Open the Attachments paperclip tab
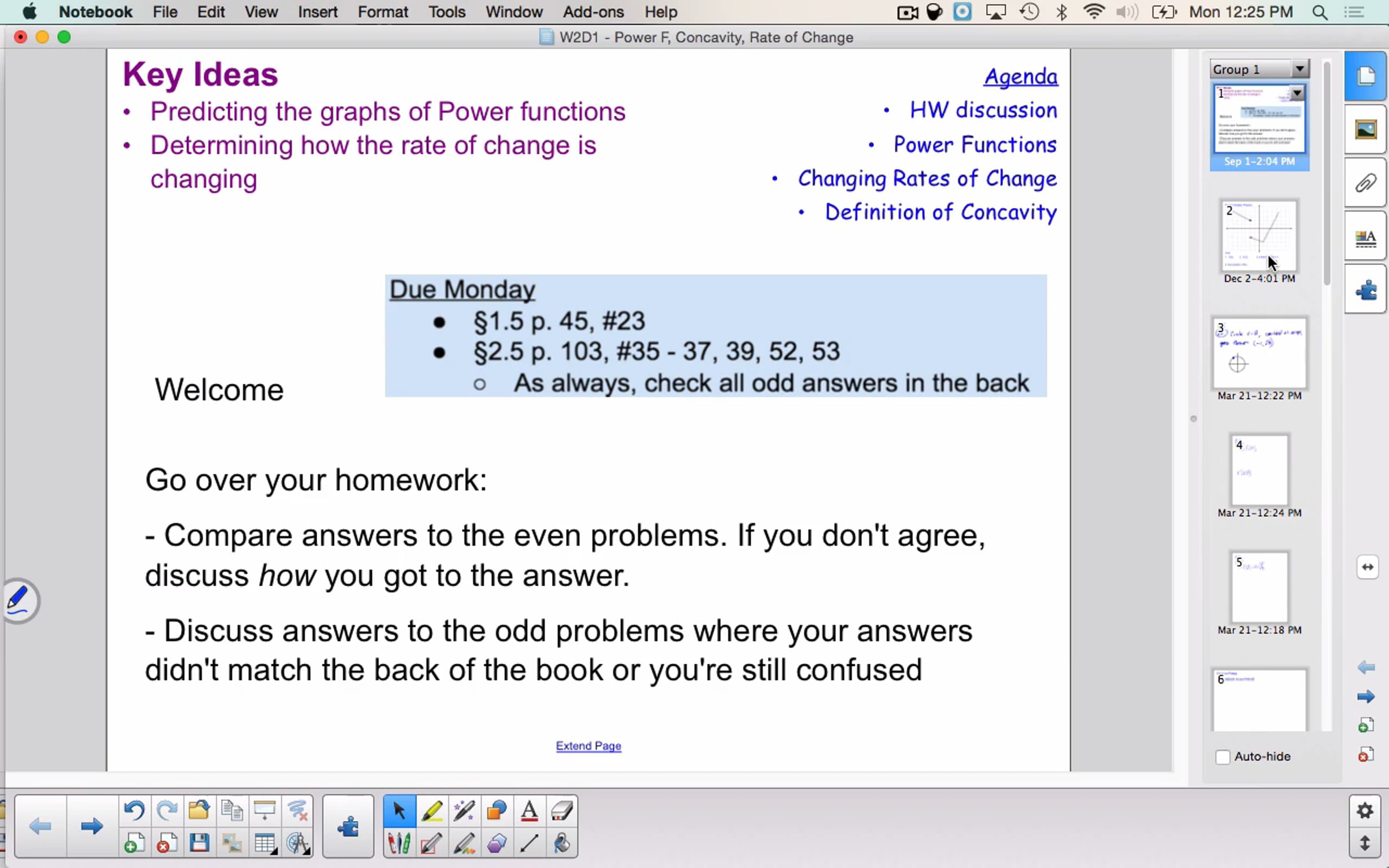Image resolution: width=1389 pixels, height=868 pixels. pyautogui.click(x=1365, y=183)
